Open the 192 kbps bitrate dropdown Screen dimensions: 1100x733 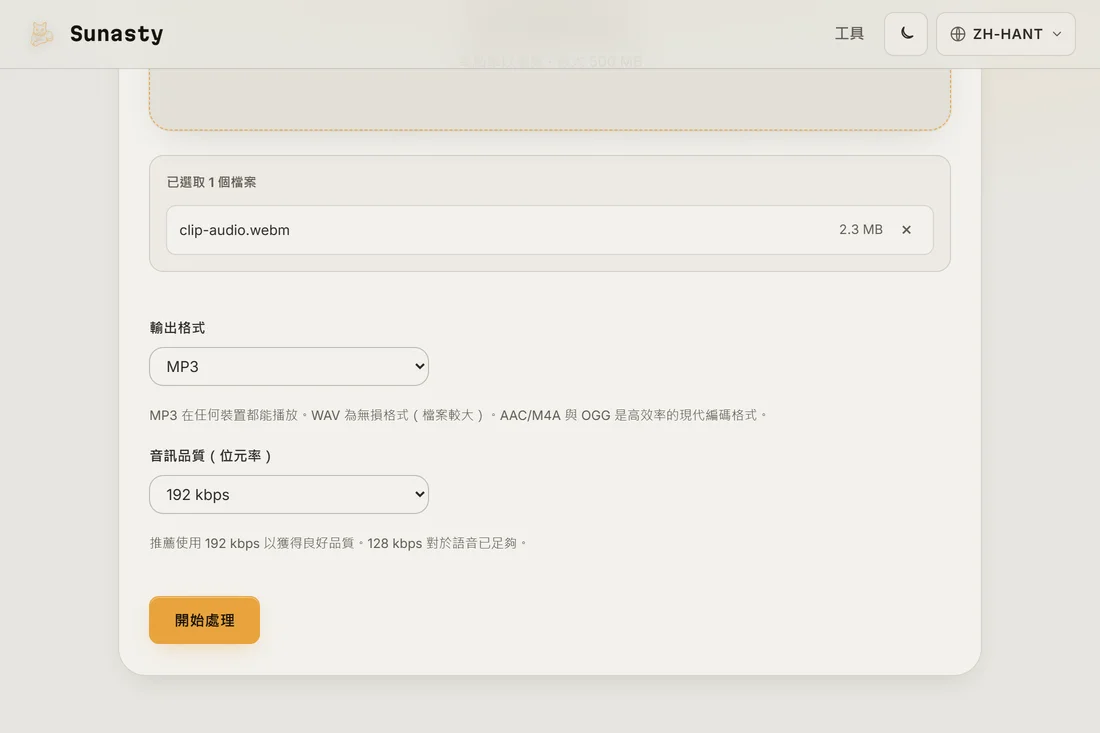[x=289, y=495]
